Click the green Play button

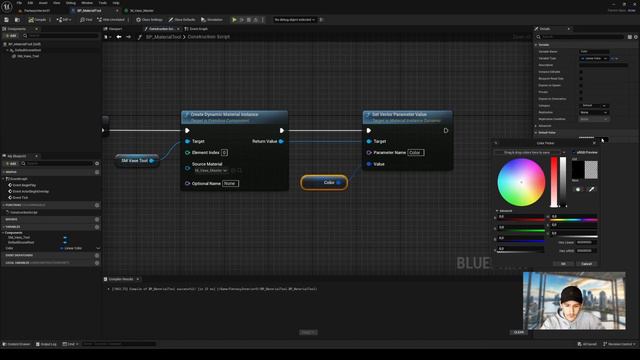234,20
